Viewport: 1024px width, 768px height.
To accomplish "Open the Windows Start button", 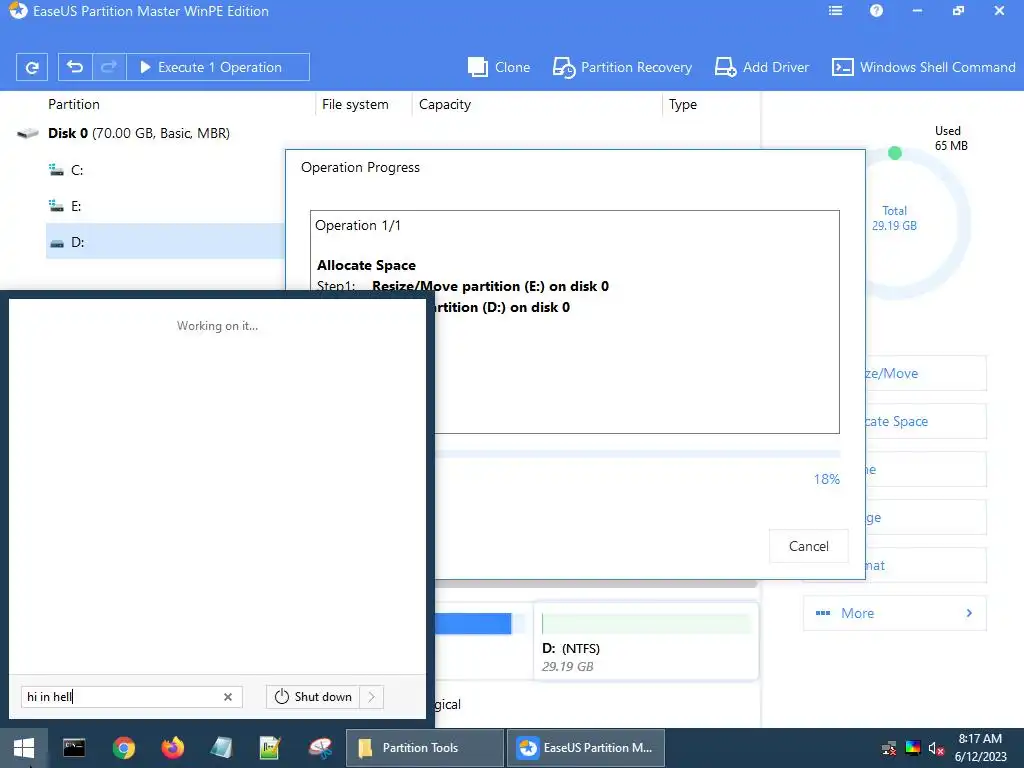I will [x=24, y=748].
